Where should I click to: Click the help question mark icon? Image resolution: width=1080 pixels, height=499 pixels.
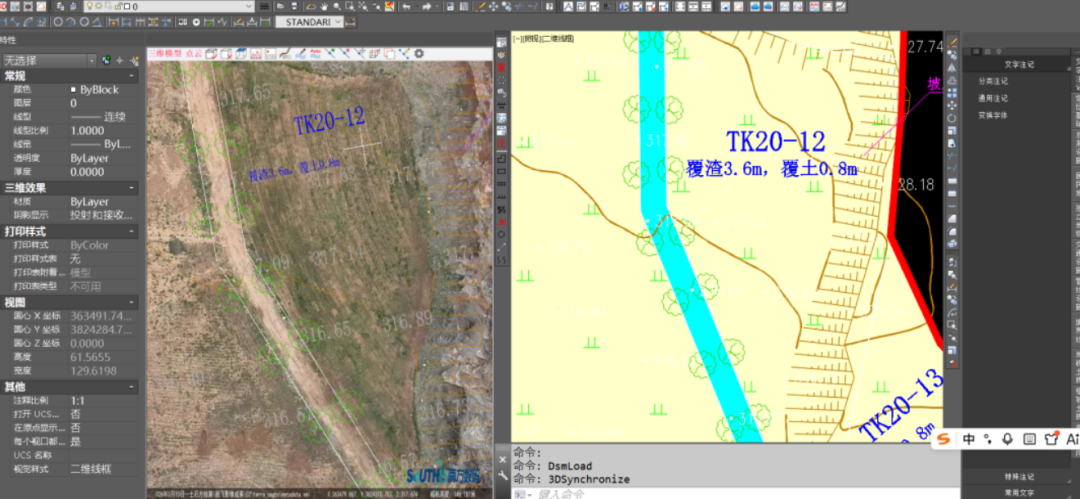(549, 6)
